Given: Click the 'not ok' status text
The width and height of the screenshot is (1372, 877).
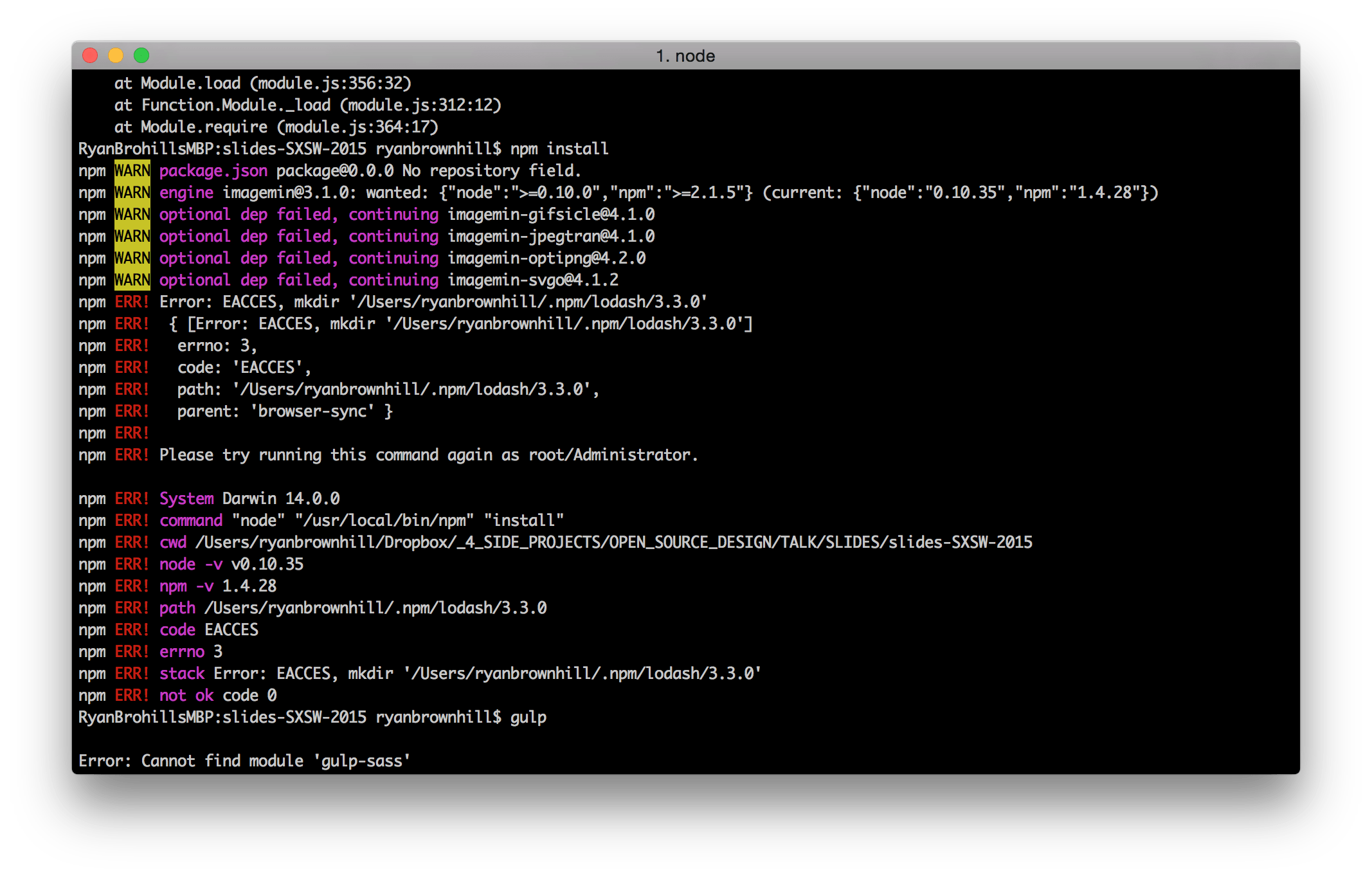Looking at the screenshot, I should [x=186, y=696].
